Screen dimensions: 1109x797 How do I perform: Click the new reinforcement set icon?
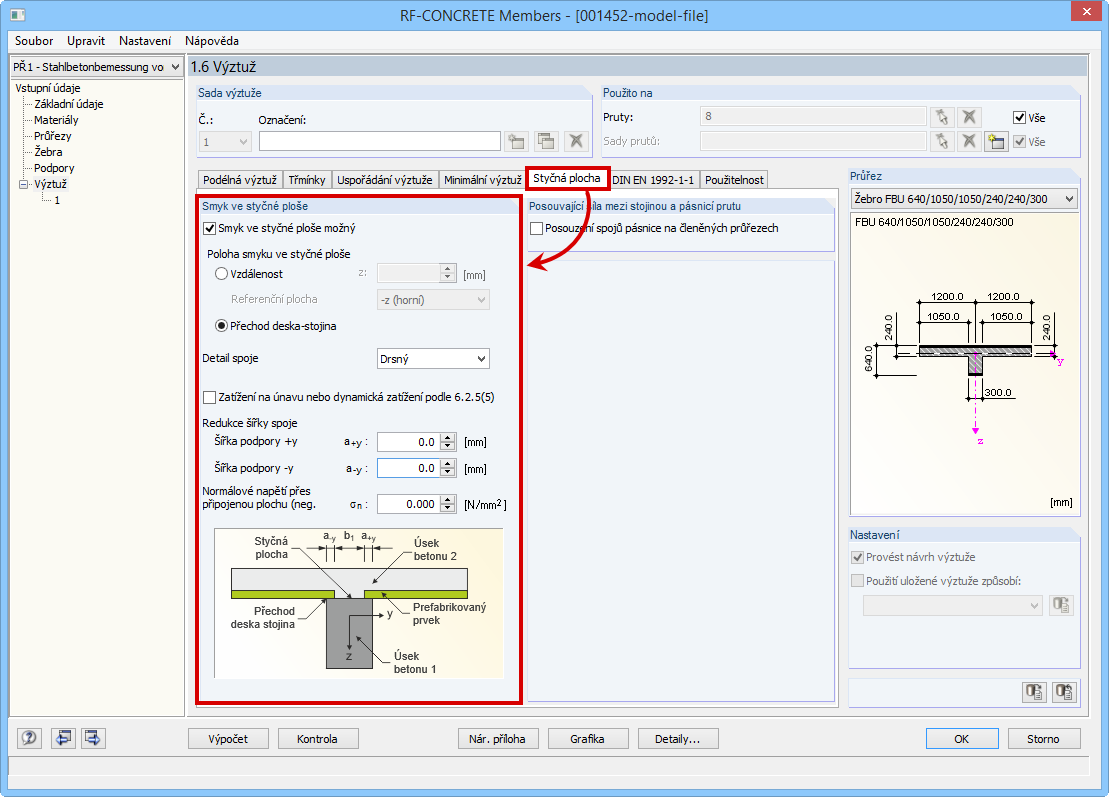pyautogui.click(x=517, y=141)
